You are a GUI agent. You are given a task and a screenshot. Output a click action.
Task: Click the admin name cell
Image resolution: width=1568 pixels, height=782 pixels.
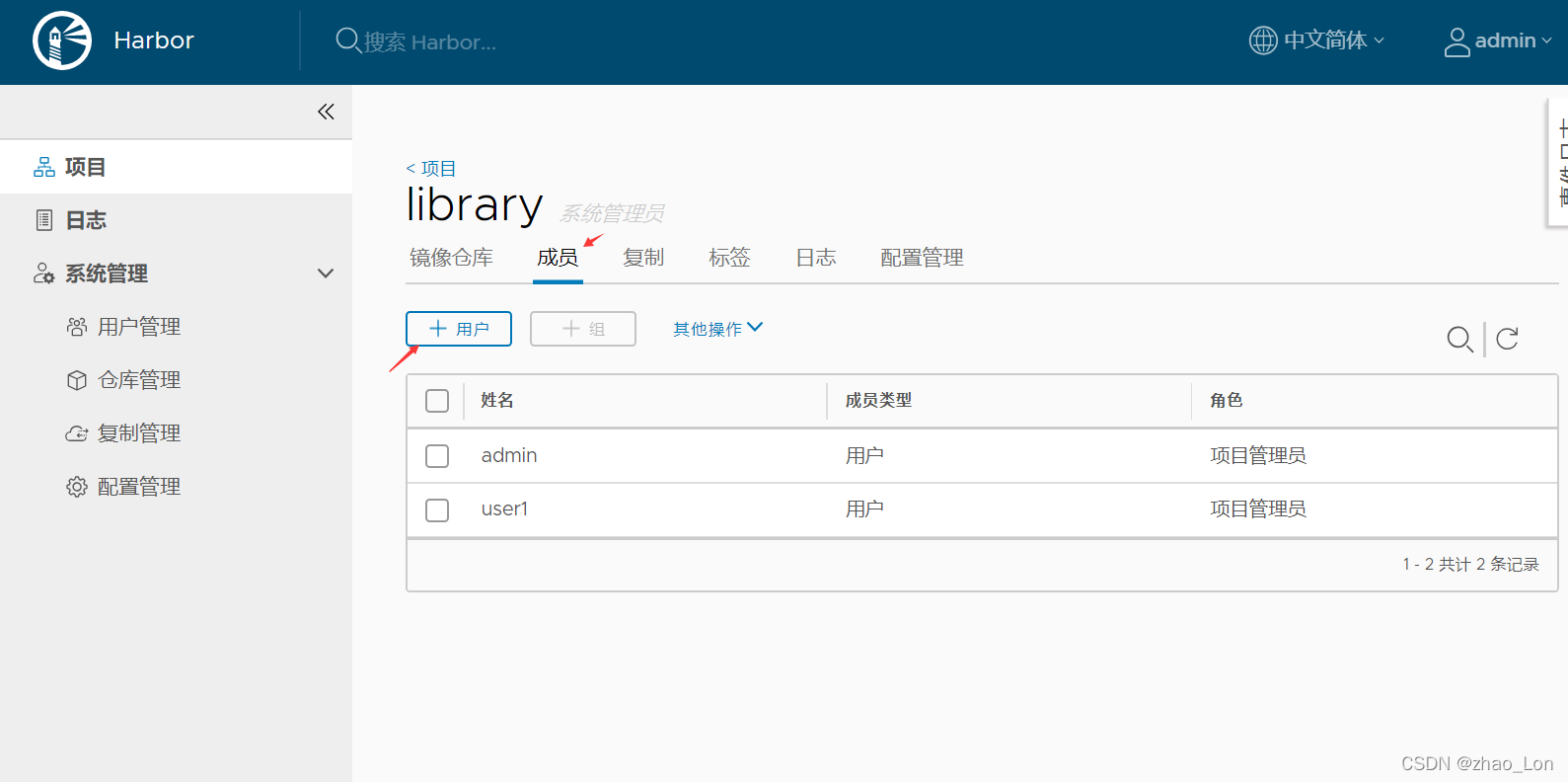click(x=509, y=455)
